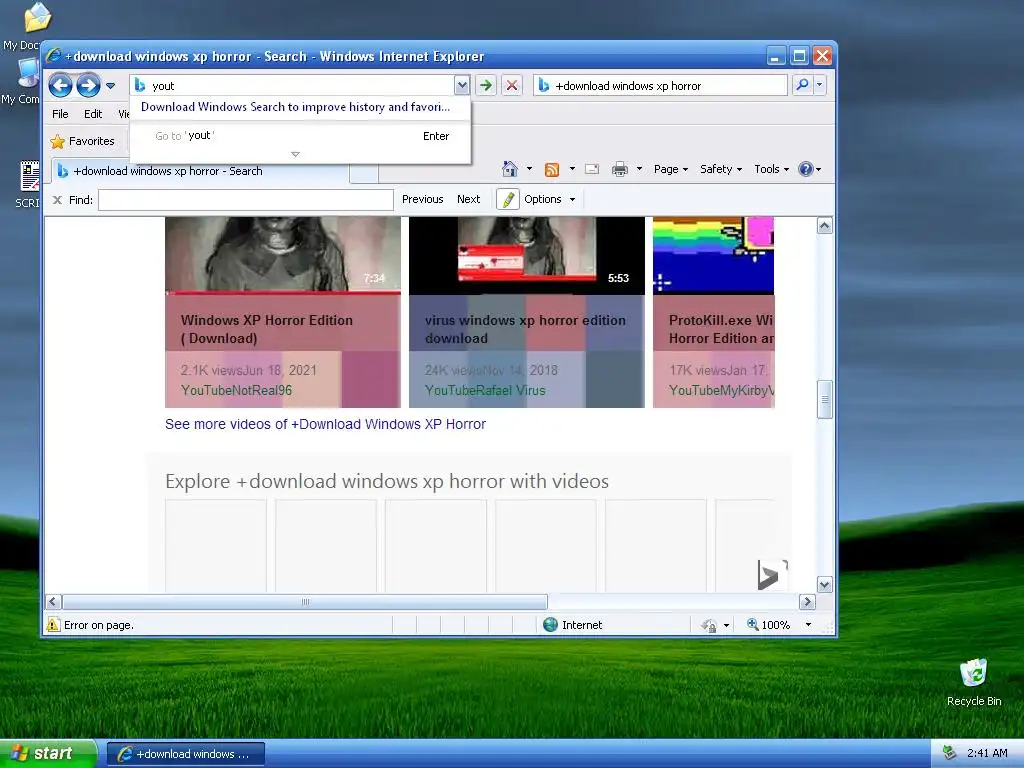Click the horizontal scrollbar right arrow
1024x768 pixels.
point(807,601)
